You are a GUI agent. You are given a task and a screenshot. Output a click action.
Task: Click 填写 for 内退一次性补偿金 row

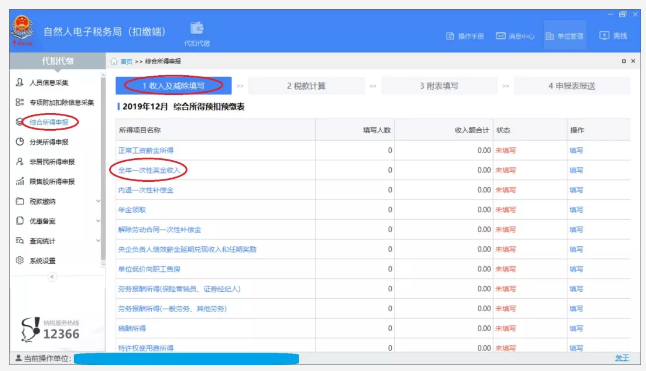click(576, 190)
